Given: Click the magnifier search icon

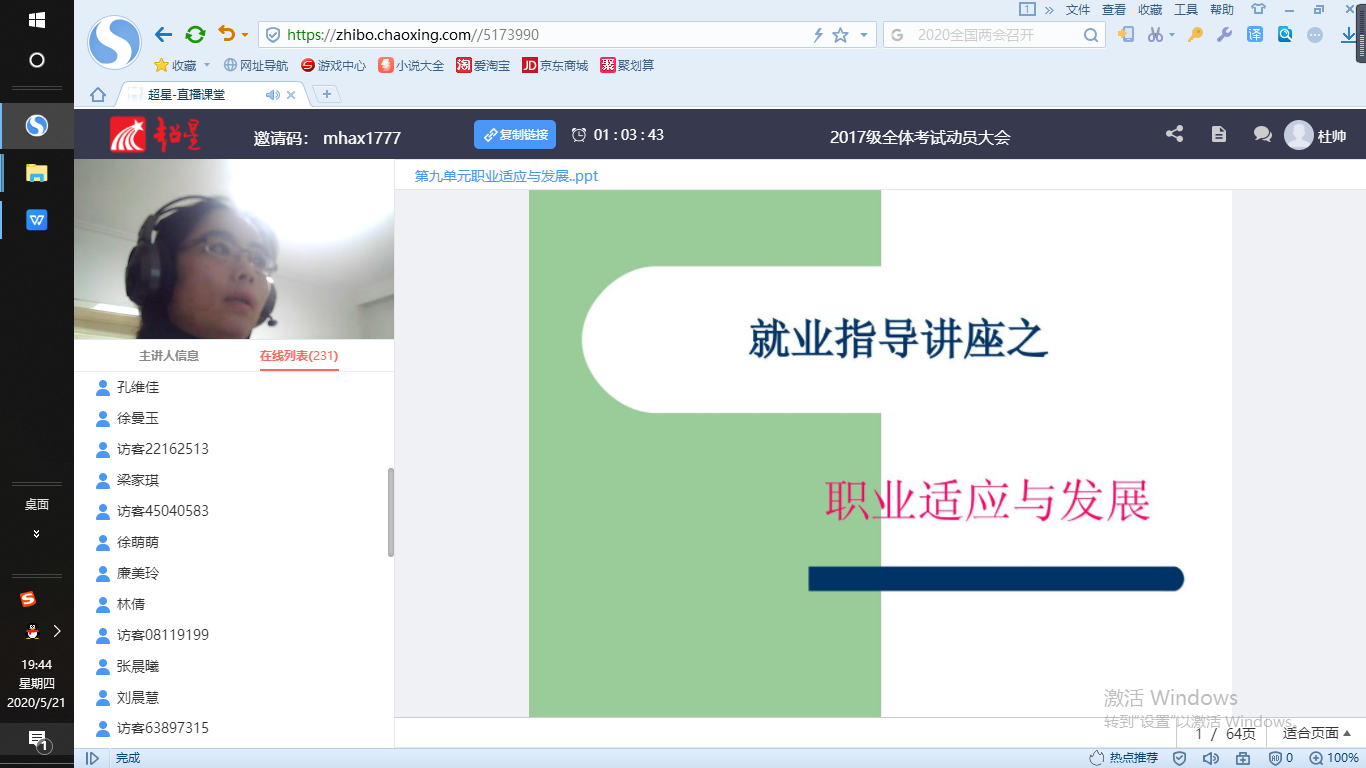Looking at the screenshot, I should 1091,35.
